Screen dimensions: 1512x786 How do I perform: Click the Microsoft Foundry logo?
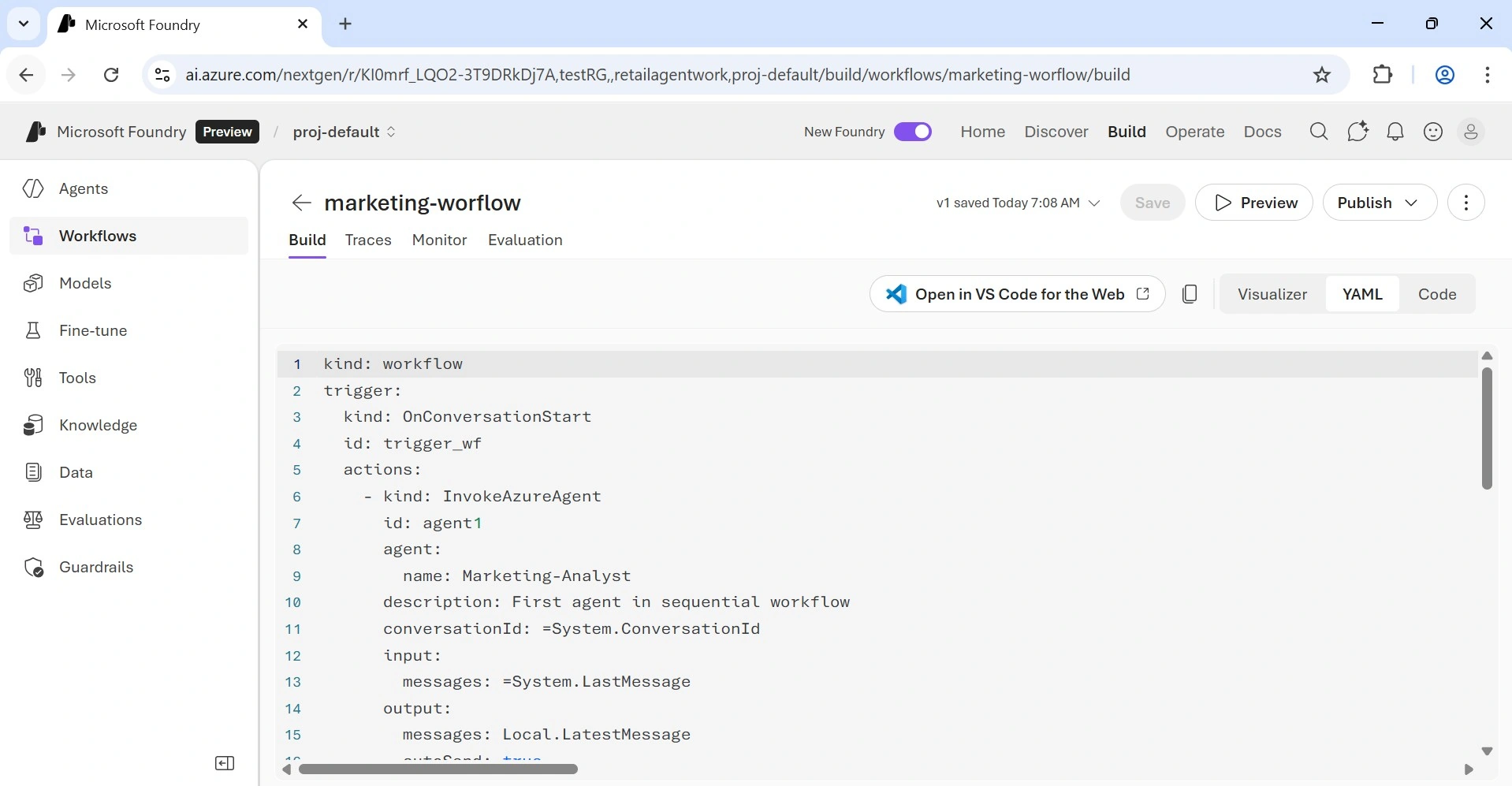coord(35,132)
